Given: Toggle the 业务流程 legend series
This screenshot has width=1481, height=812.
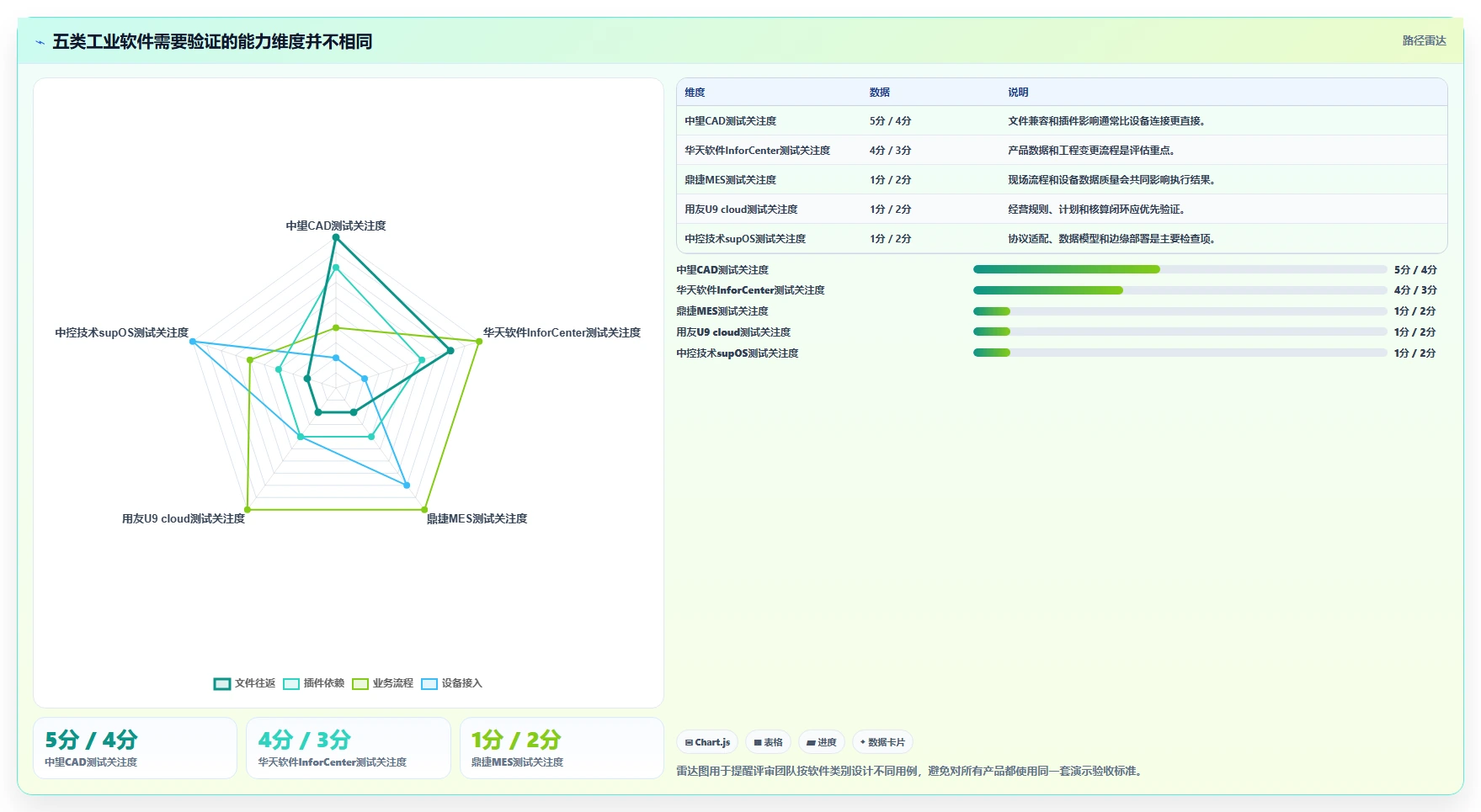Looking at the screenshot, I should pyautogui.click(x=382, y=683).
